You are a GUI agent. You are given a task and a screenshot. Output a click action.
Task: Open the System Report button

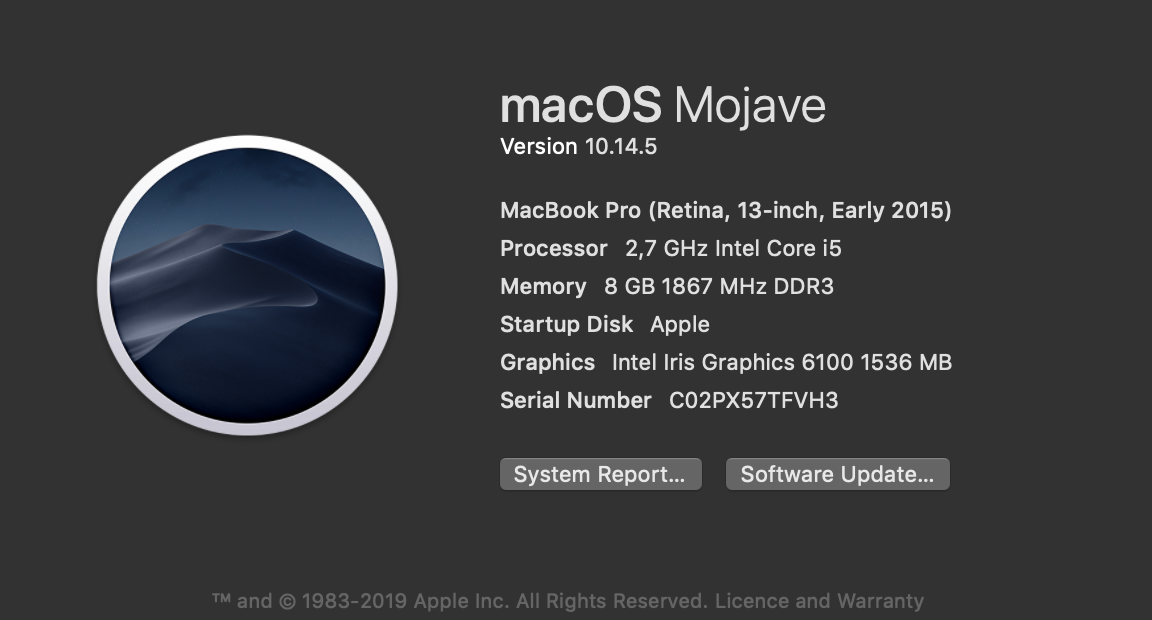pyautogui.click(x=601, y=475)
